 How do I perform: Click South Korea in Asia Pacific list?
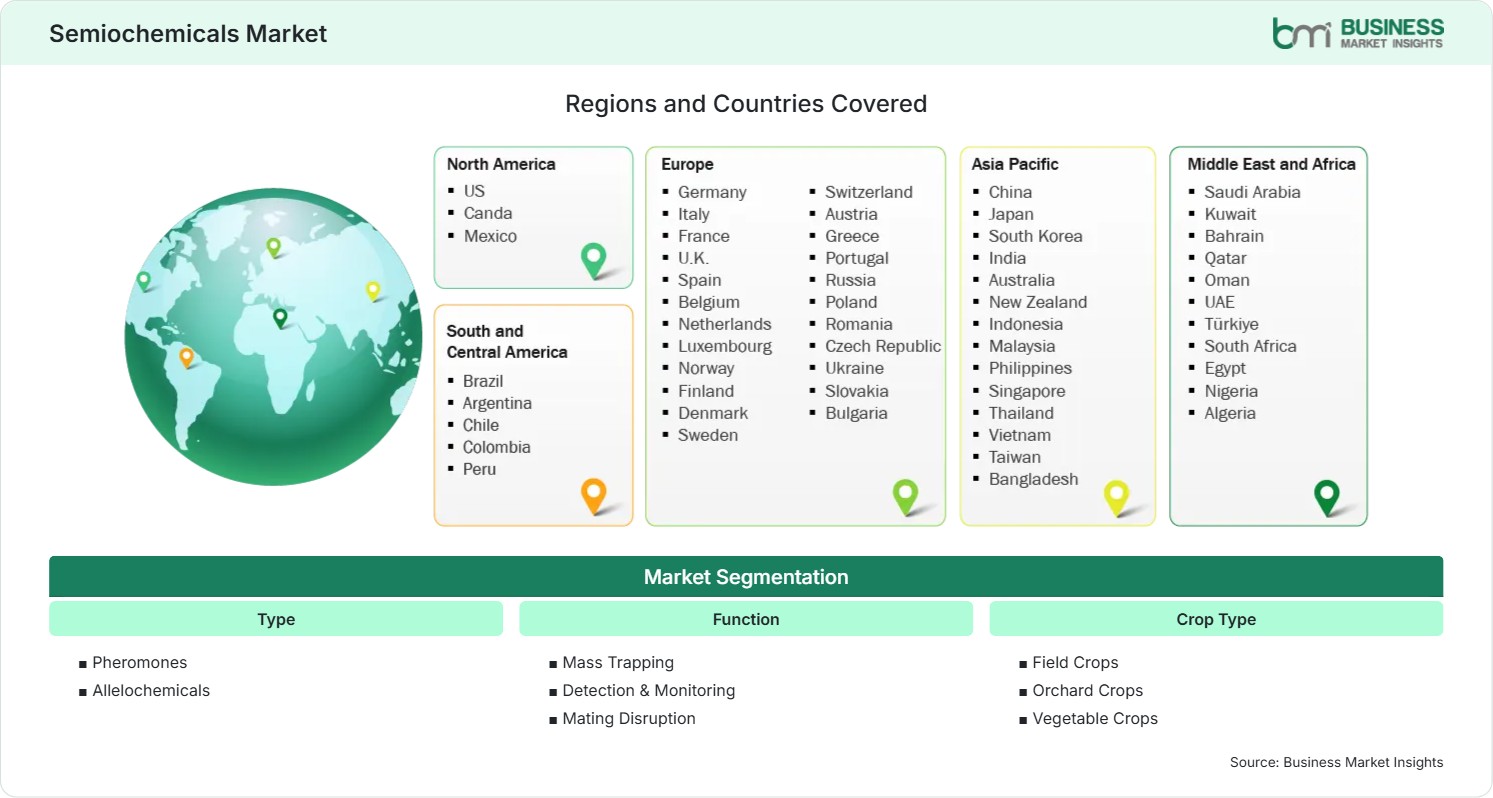coord(1036,236)
